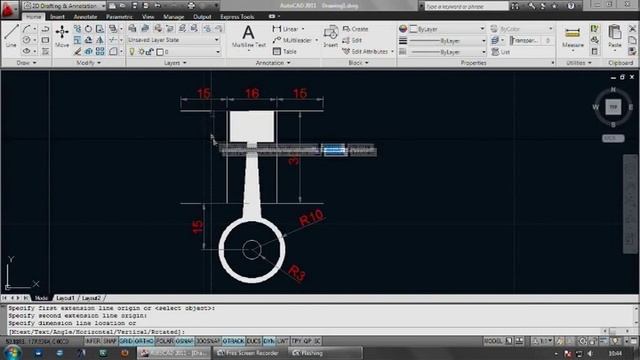Expand the Draw panel
640x360 pixels.
pyautogui.click(x=27, y=63)
